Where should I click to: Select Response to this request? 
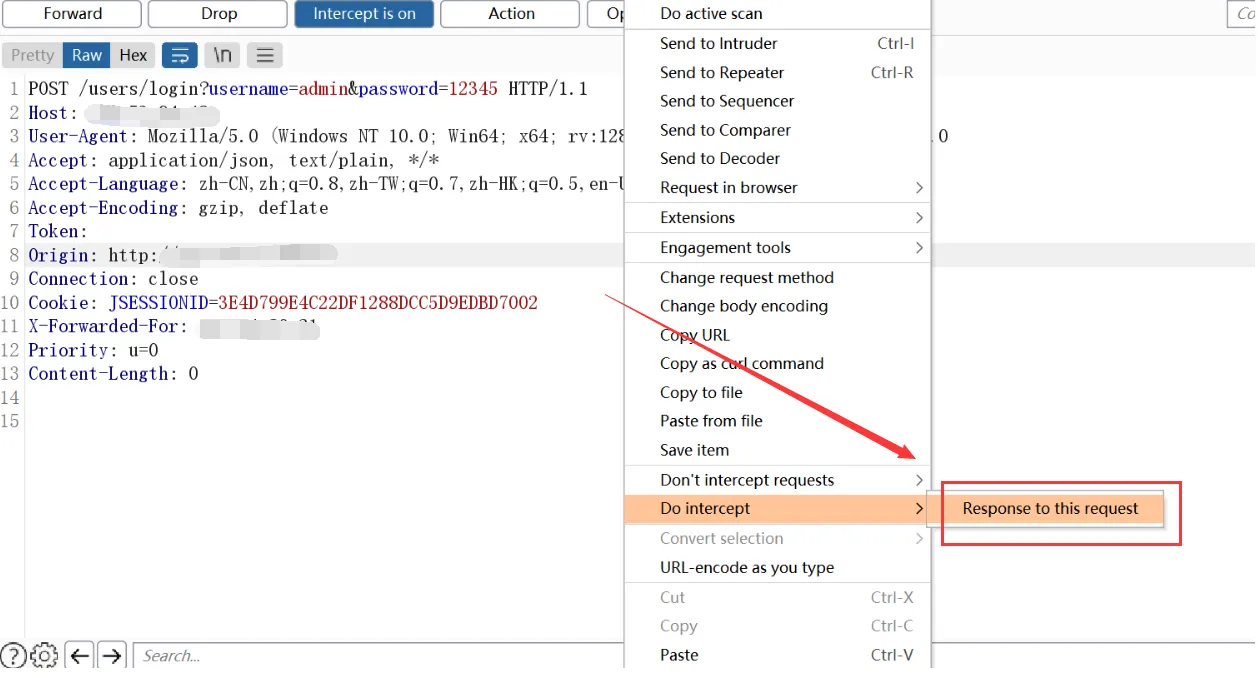tap(1050, 508)
